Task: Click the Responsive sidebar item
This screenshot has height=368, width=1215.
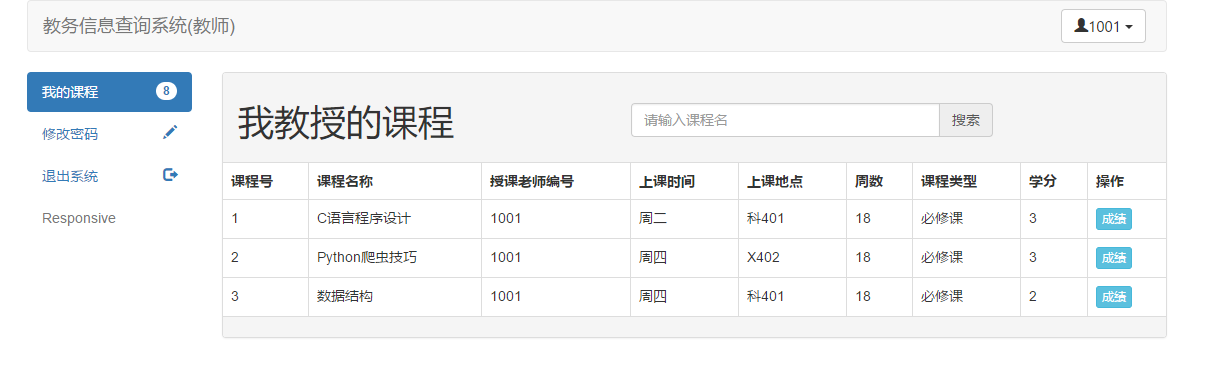Action: (79, 218)
